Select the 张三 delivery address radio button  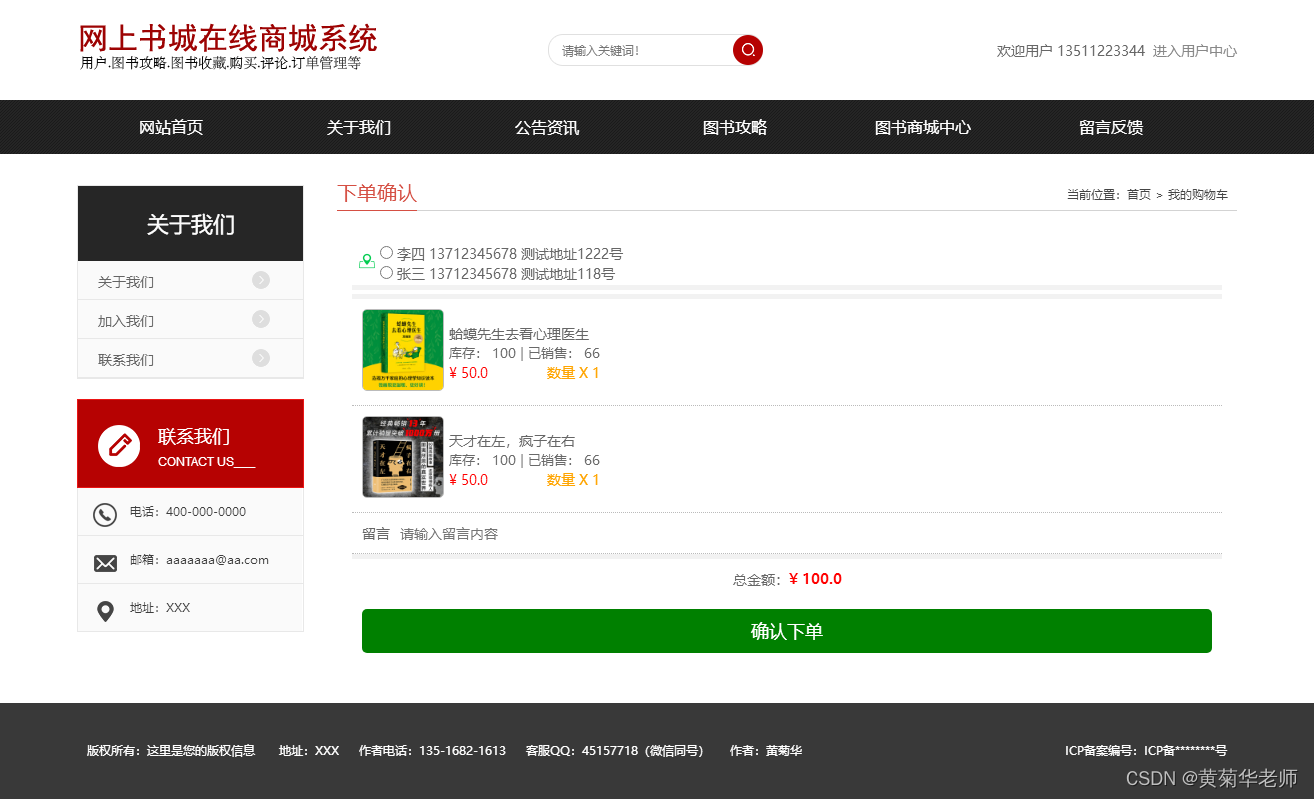click(x=386, y=272)
